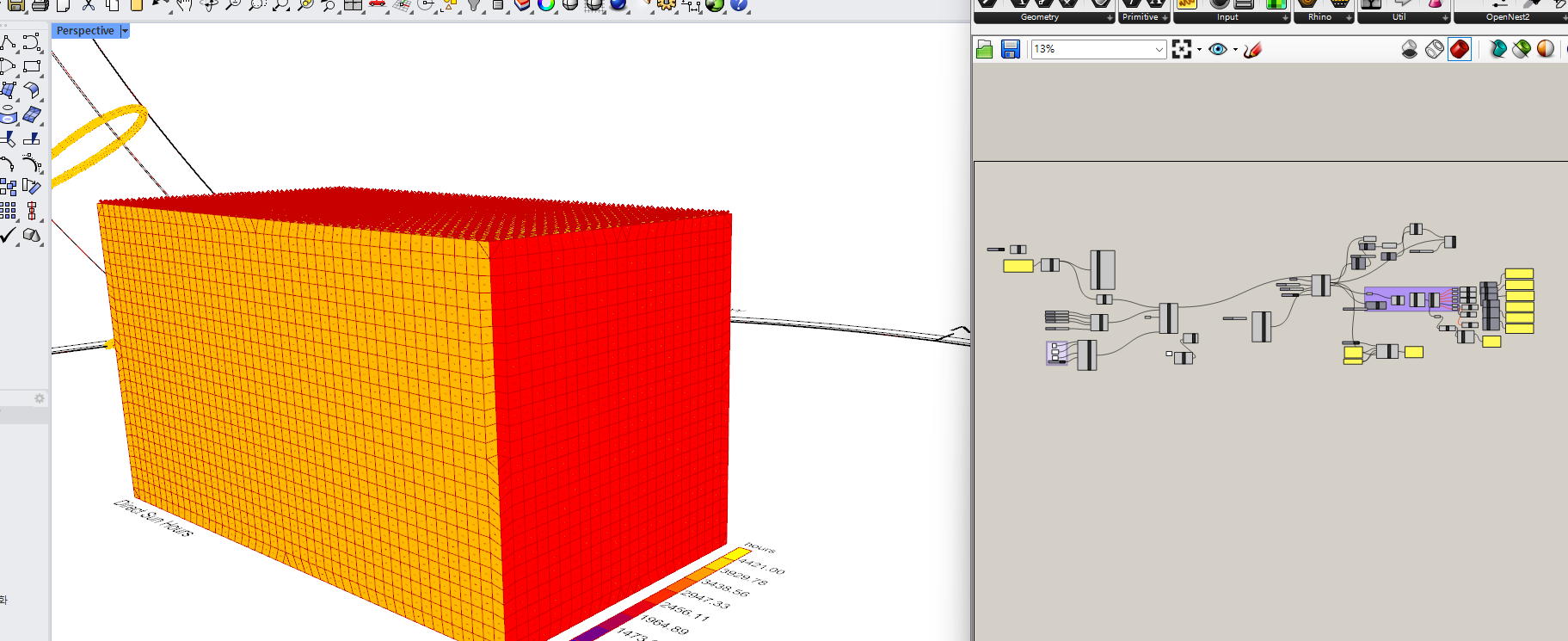Image resolution: width=1568 pixels, height=641 pixels.
Task: Click the Rhino Help question mark icon
Action: (x=739, y=5)
